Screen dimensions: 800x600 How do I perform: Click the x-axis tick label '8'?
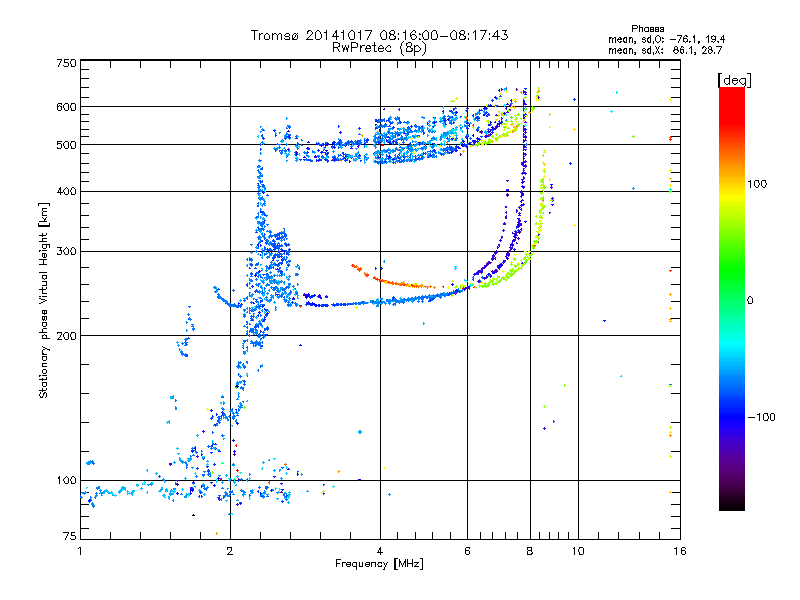530,551
